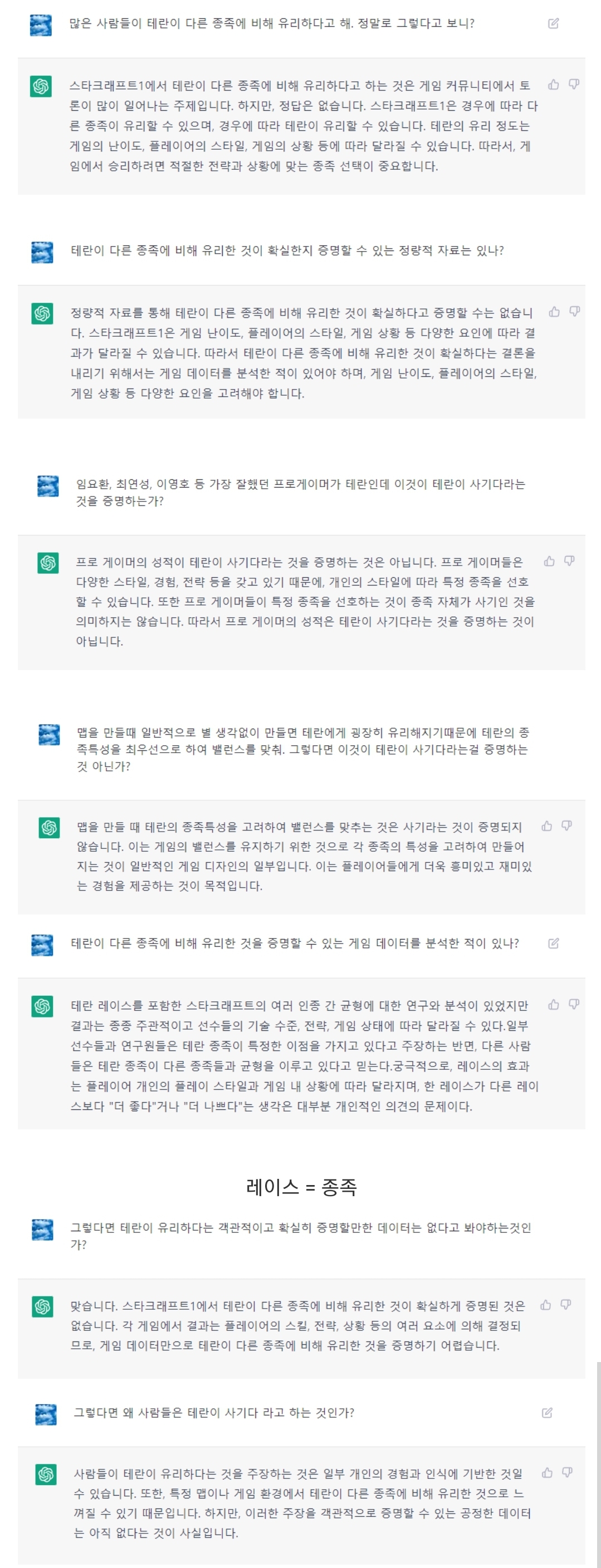Upvote the final "사람들이 테란이 유리하다는" answer
The width and height of the screenshot is (601, 1568).
click(548, 1472)
